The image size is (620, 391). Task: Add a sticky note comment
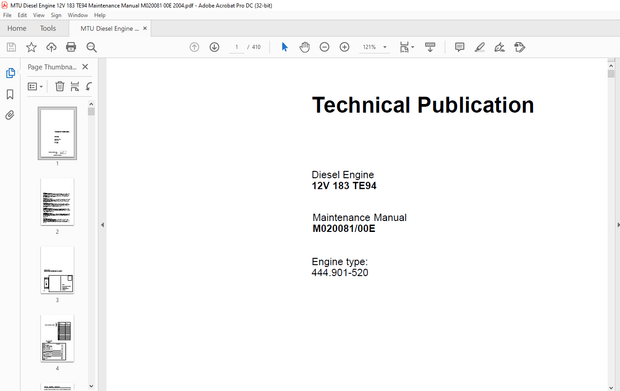459,47
